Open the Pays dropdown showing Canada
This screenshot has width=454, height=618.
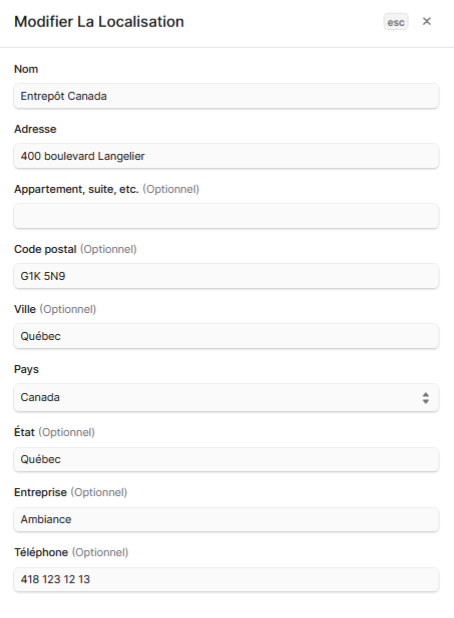[226, 397]
